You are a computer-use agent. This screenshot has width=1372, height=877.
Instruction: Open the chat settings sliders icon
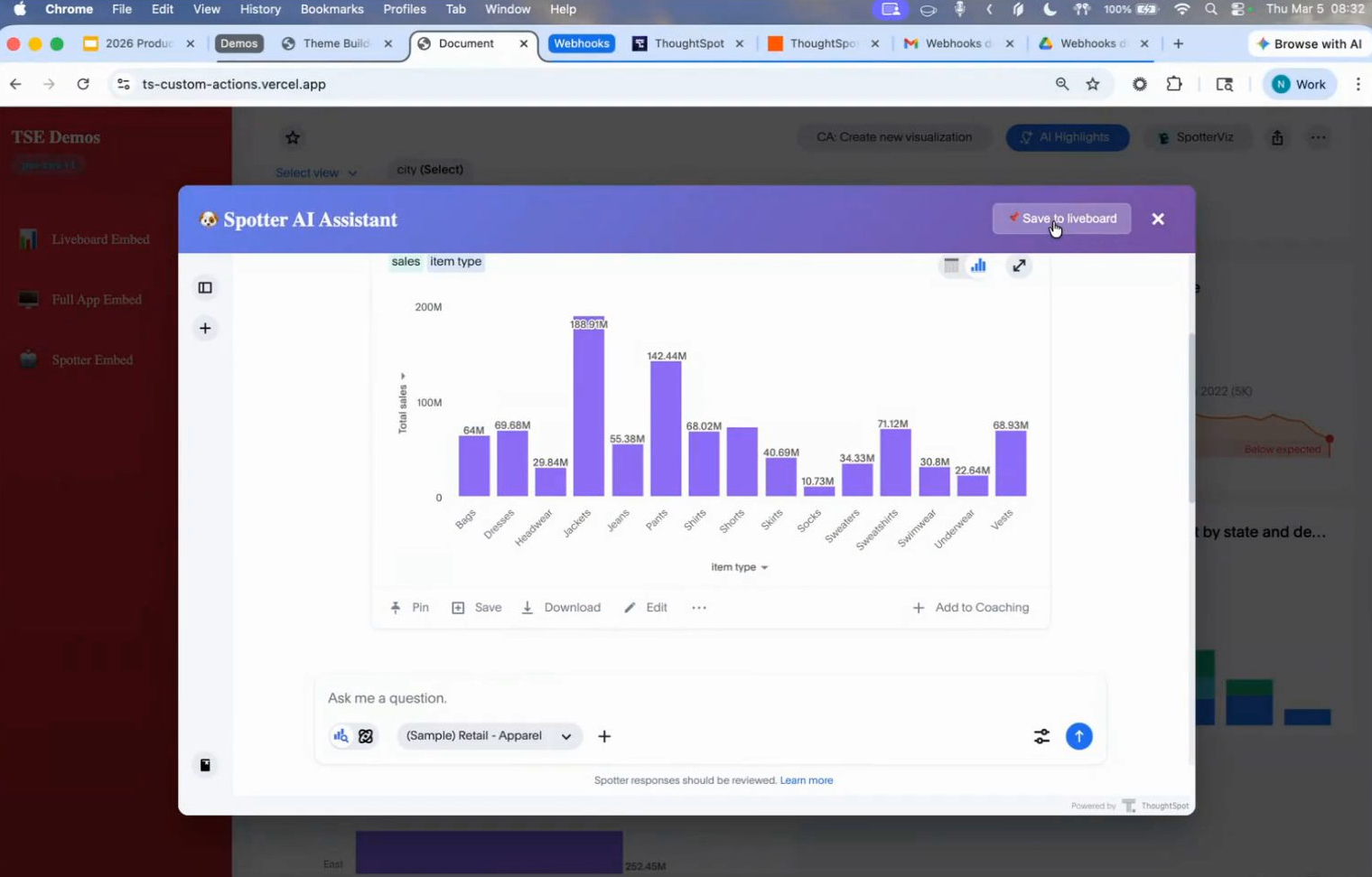pos(1041,736)
